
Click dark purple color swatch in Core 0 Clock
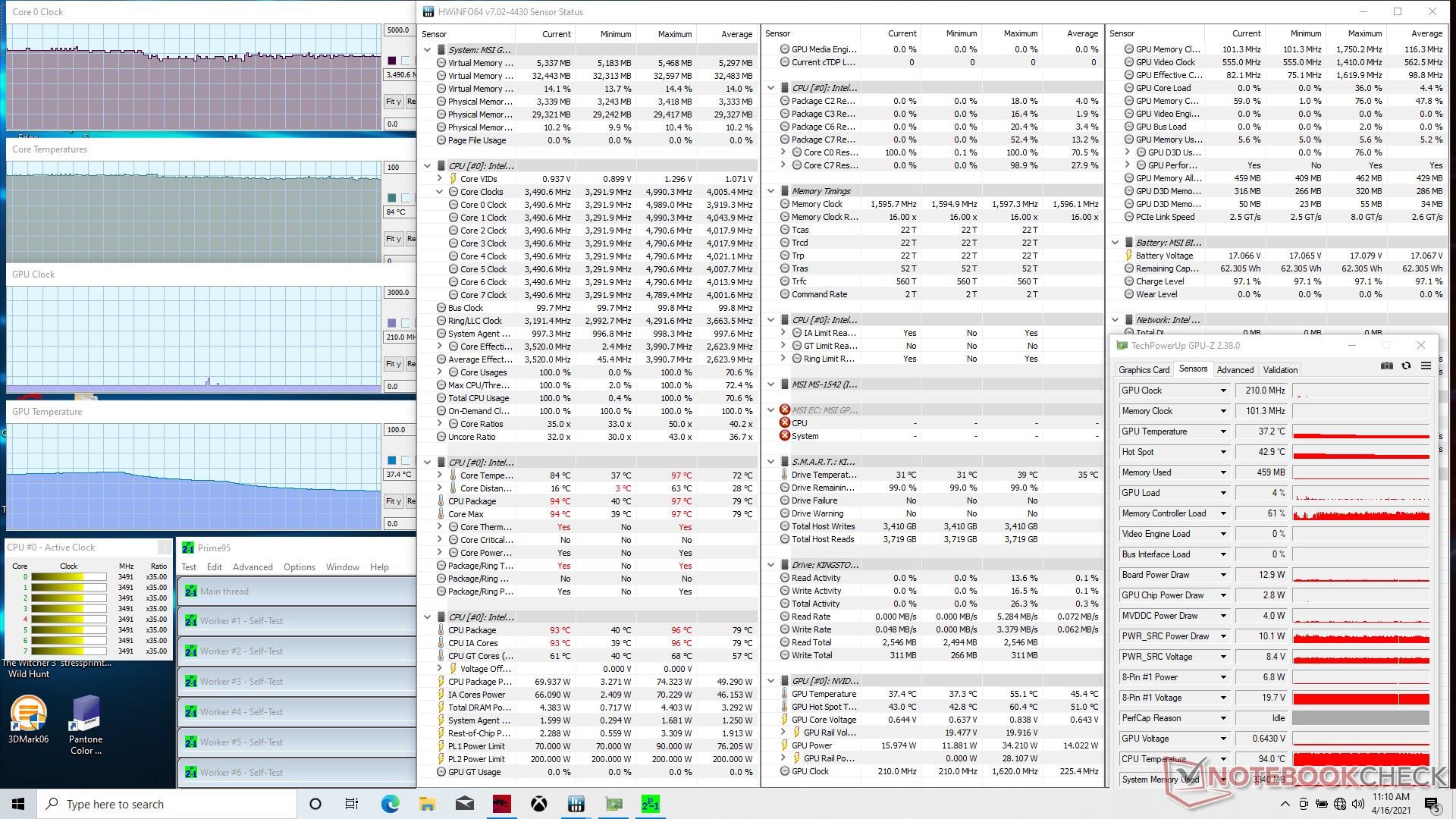click(392, 61)
